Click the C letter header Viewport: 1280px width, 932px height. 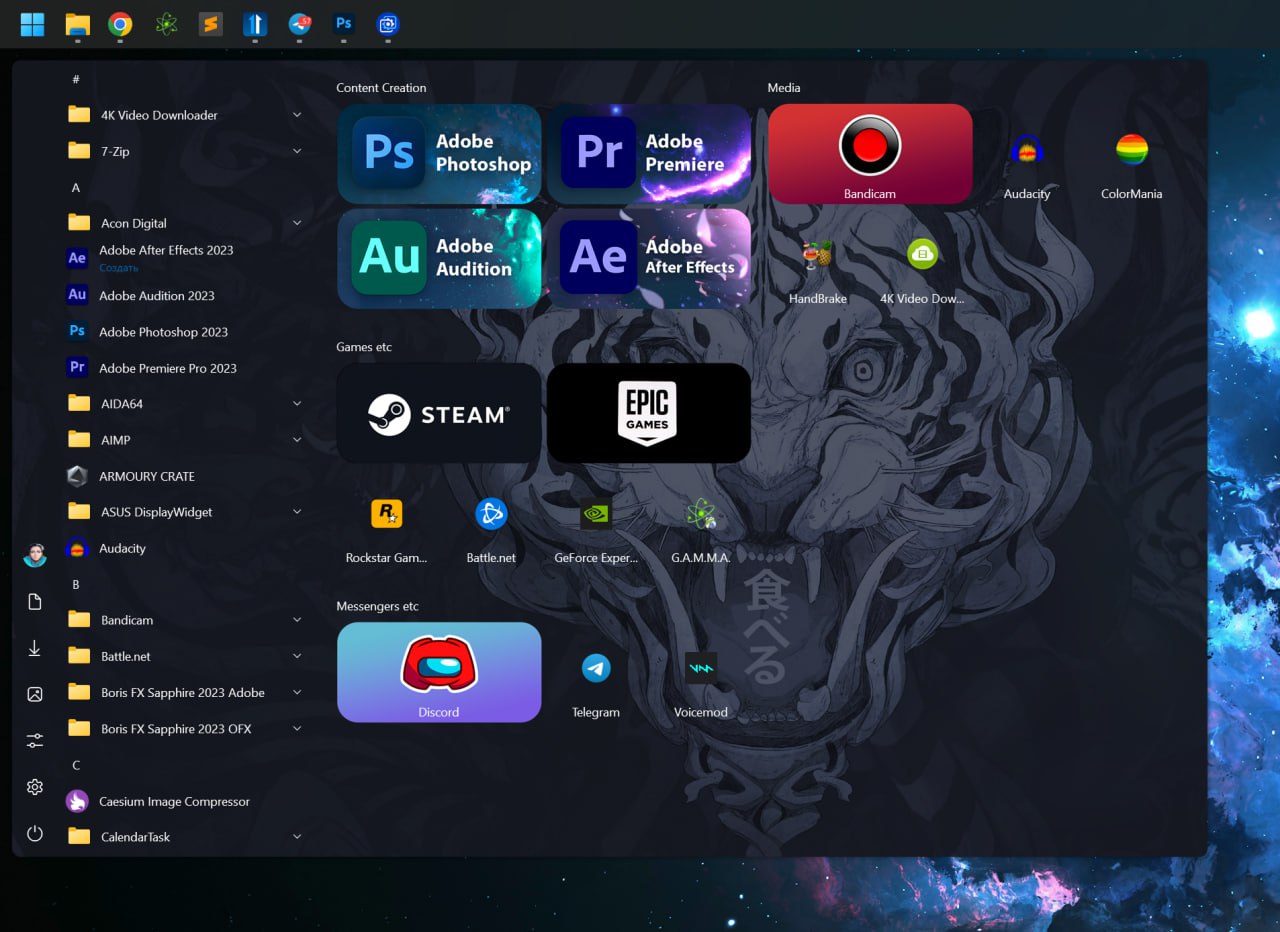point(76,765)
